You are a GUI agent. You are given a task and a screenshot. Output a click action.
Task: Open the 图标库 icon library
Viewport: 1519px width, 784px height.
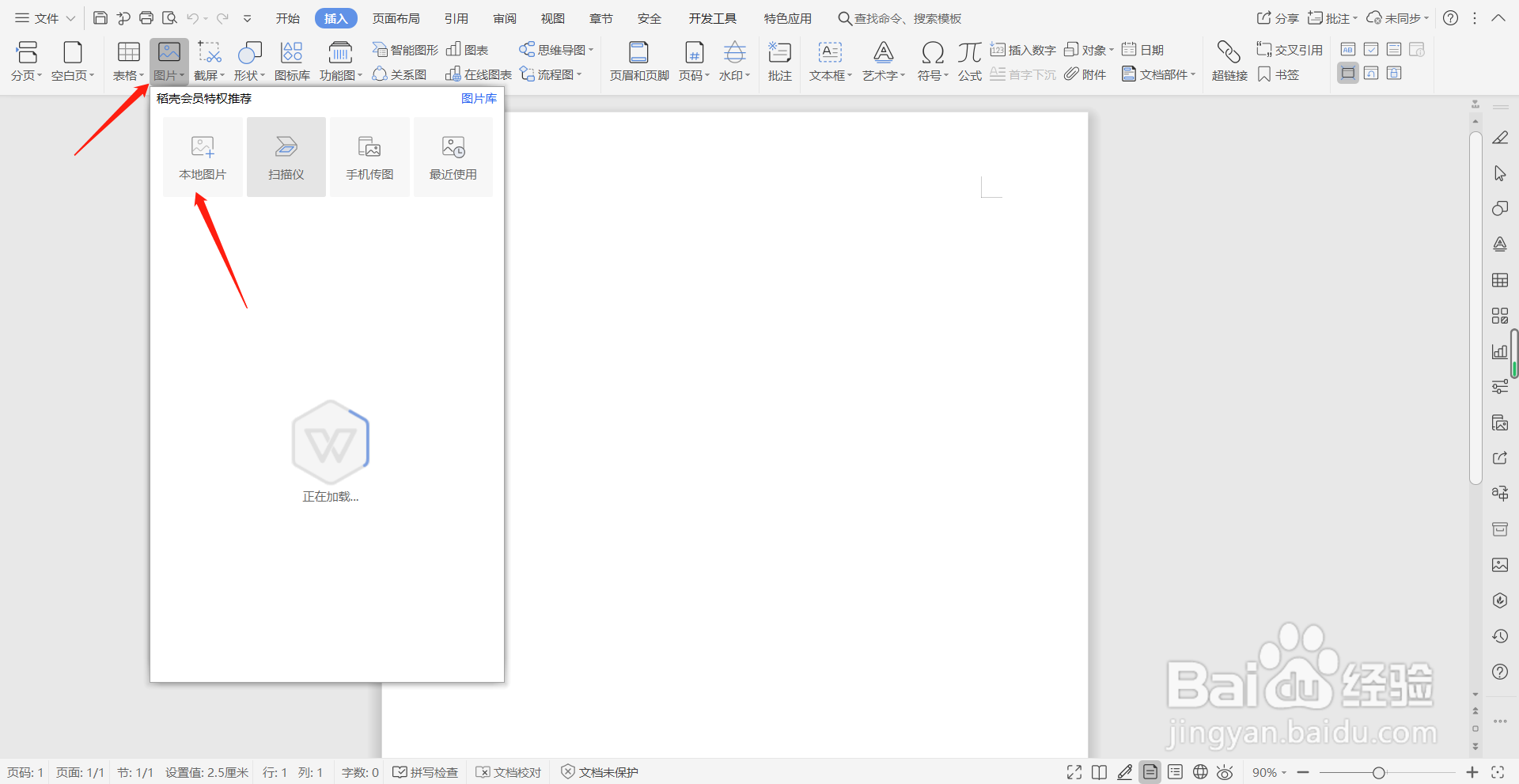coord(292,61)
